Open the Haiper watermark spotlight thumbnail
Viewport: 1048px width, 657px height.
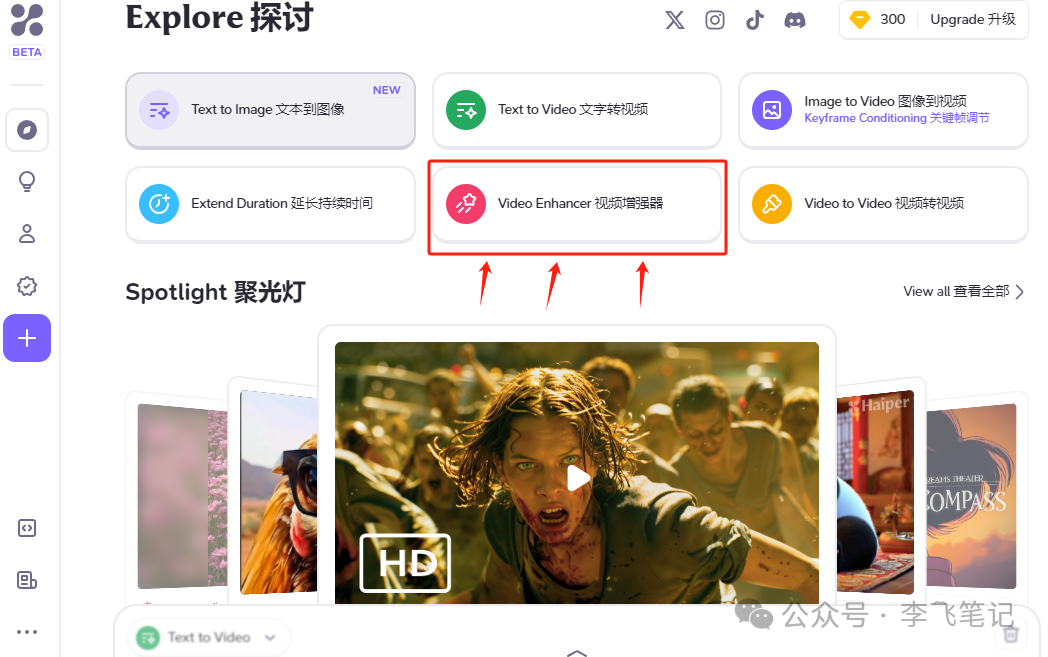click(875, 493)
